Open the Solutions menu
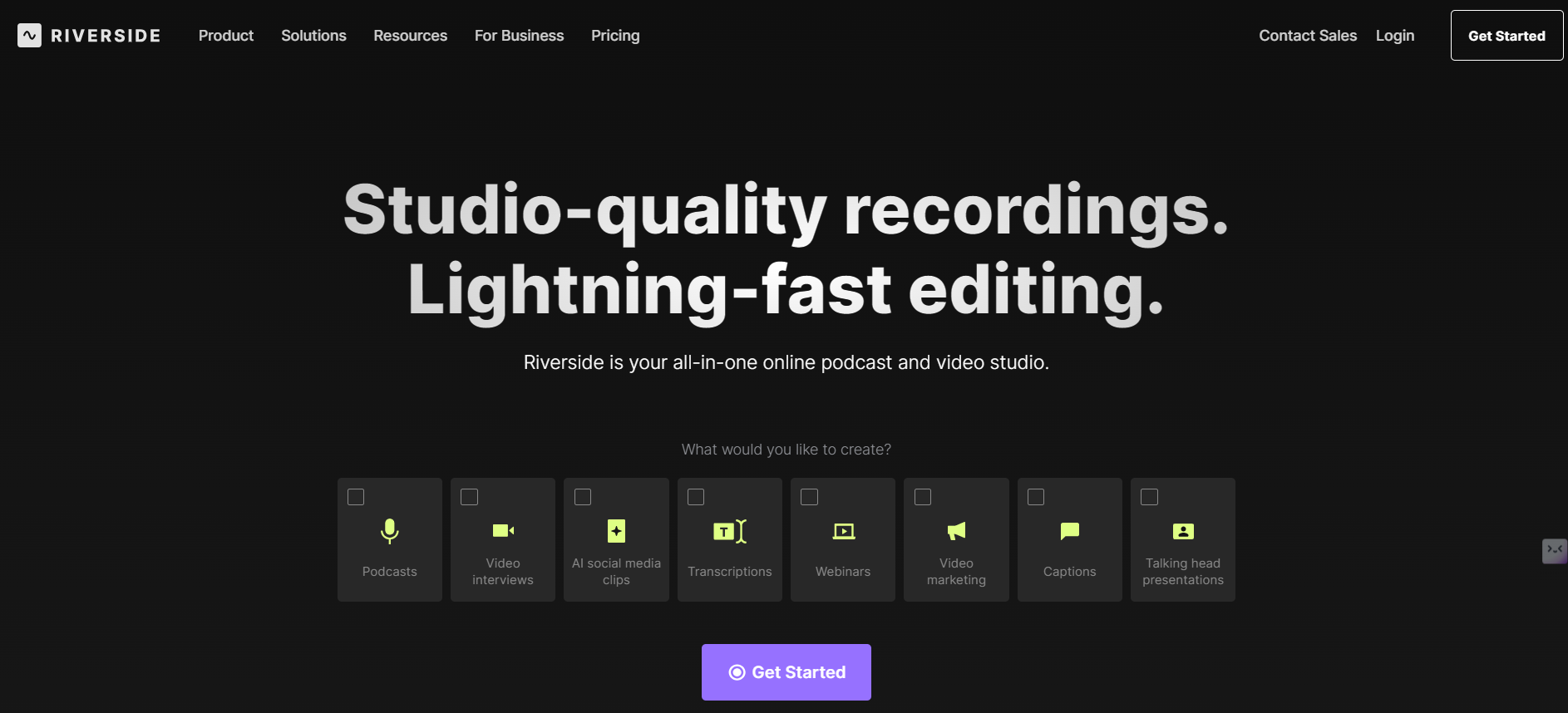This screenshot has height=713, width=1568. point(313,36)
